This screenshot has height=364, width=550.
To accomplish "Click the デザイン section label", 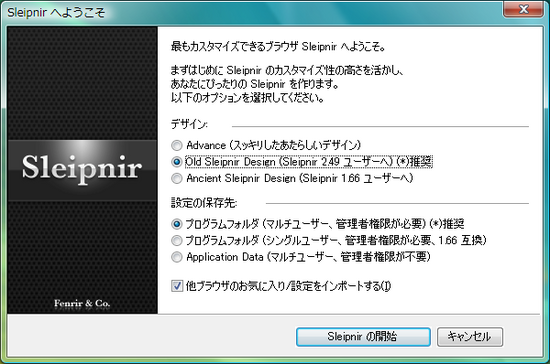I will [x=189, y=124].
